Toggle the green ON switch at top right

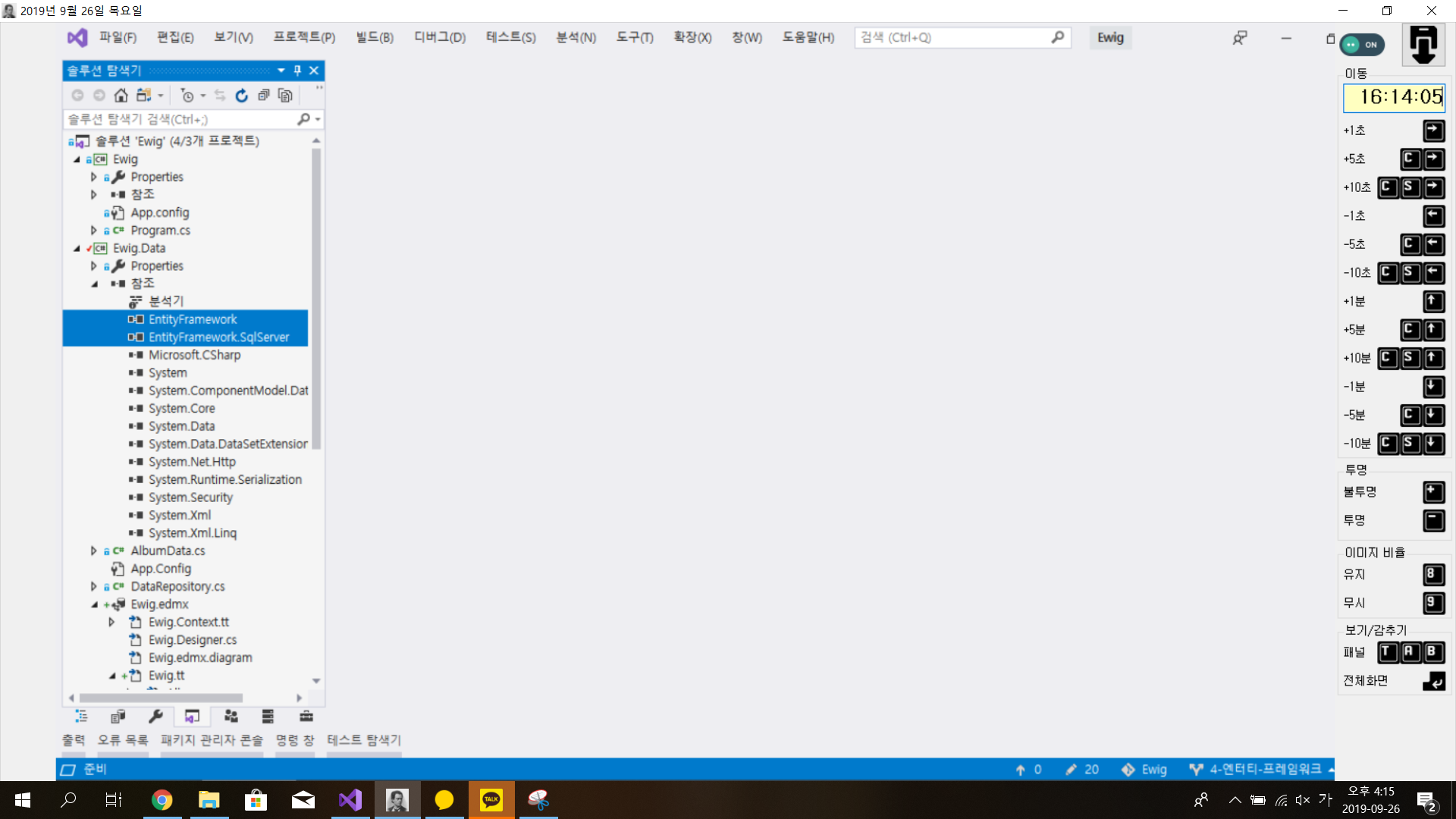tap(1362, 45)
